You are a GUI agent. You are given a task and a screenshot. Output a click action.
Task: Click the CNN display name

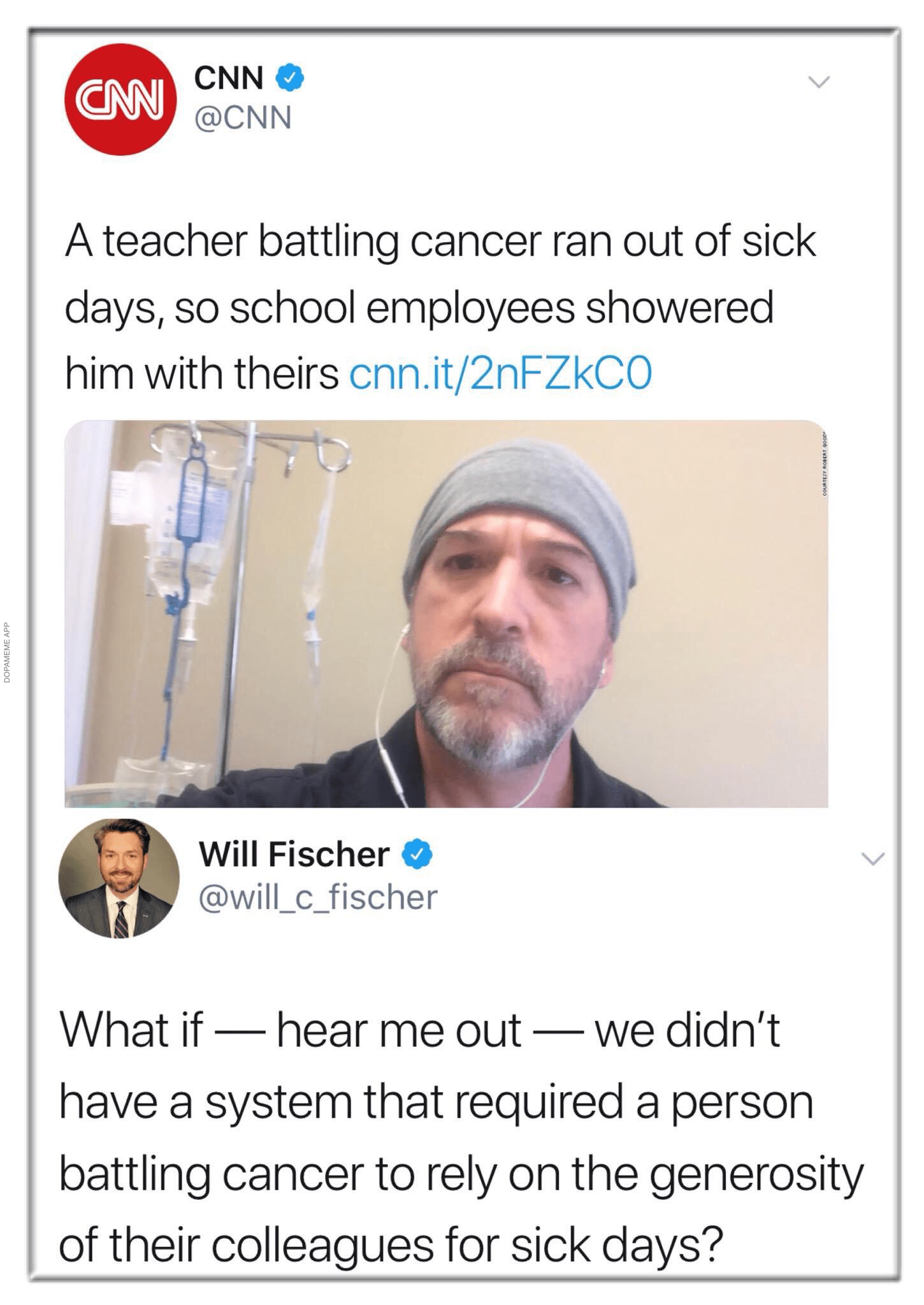pos(229,78)
